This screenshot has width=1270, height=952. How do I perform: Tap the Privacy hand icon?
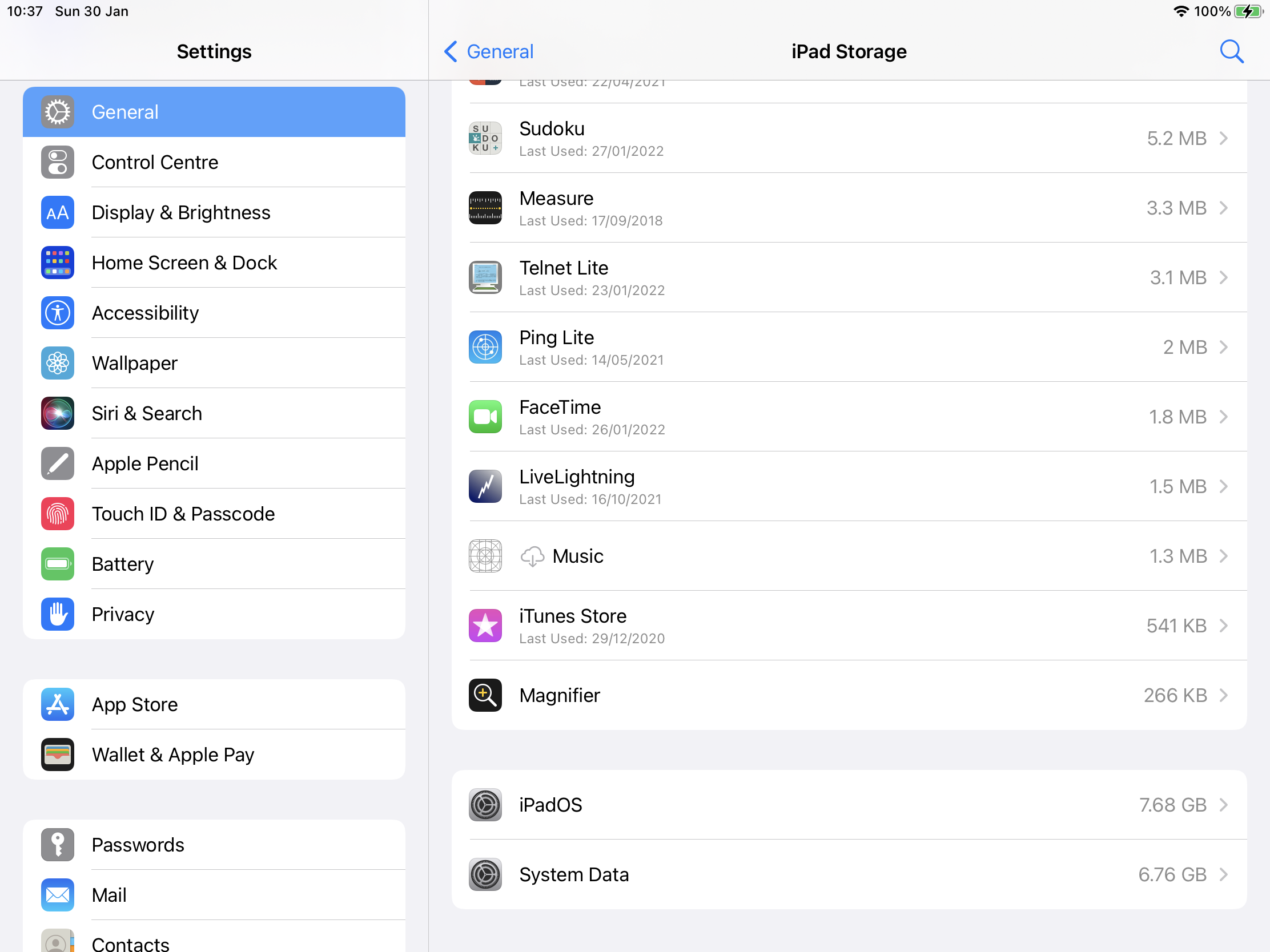58,614
